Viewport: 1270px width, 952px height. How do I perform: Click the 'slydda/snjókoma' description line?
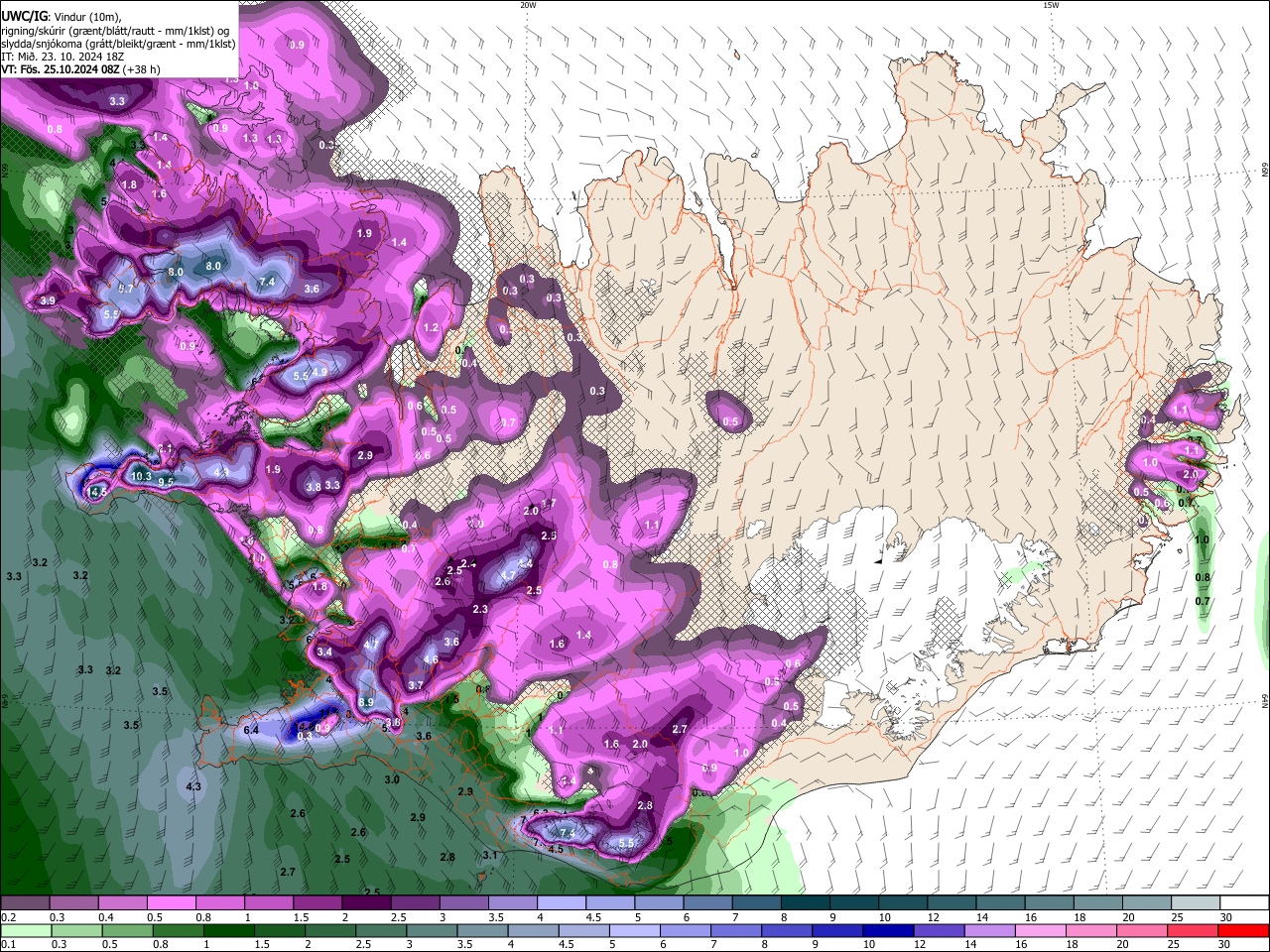tap(118, 44)
